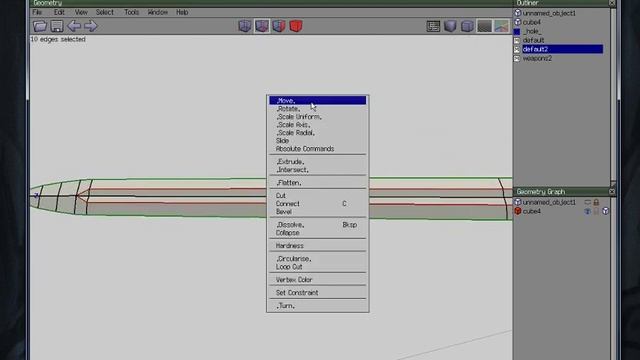Click cube4 object icon in Outliner
Screen dimensions: 640x360
(518, 22)
